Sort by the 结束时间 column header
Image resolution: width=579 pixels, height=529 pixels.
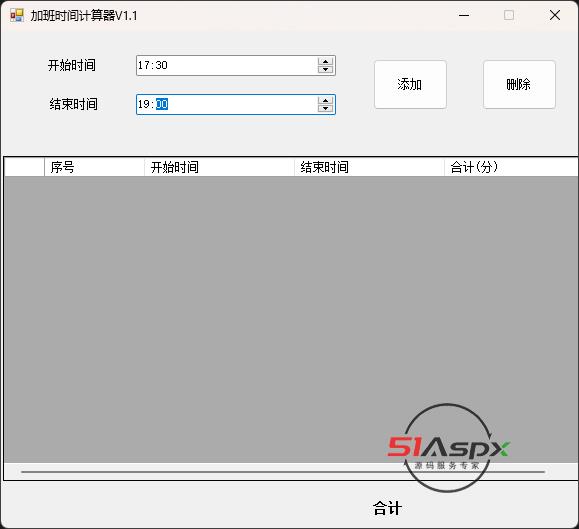point(369,167)
